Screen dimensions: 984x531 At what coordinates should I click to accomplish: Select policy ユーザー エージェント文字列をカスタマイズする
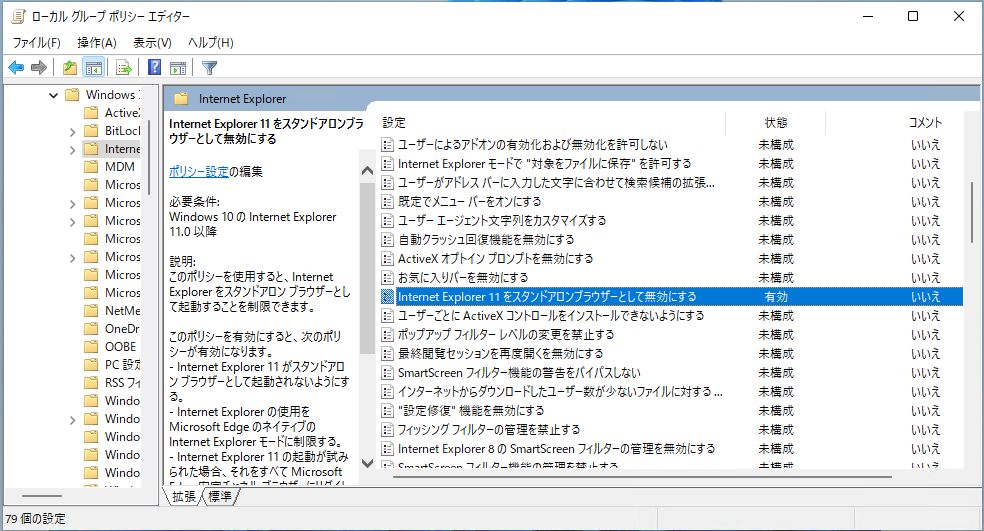click(502, 221)
